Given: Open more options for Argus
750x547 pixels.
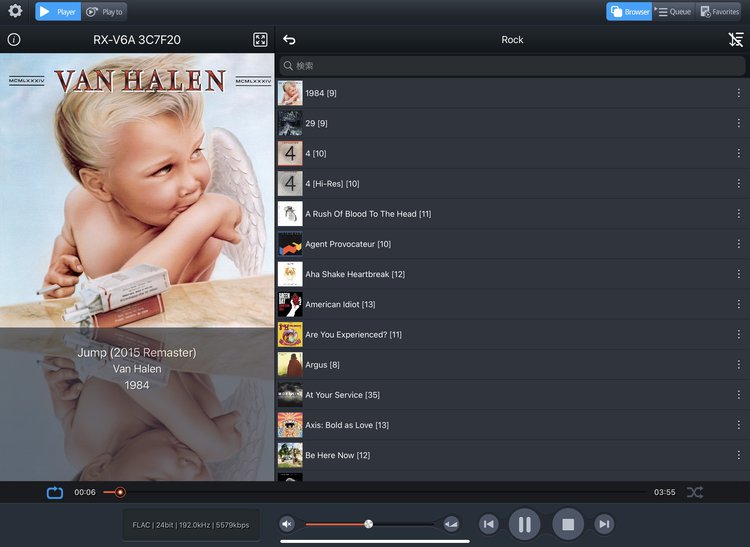Looking at the screenshot, I should click(x=739, y=364).
